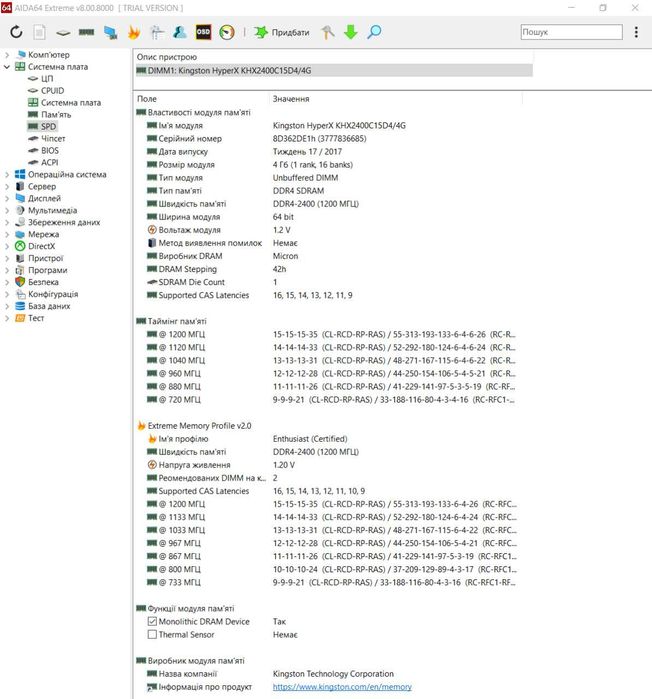Screen dimensions: 652x699
Task: Click the motherboard chip toolbar icon
Action: [63, 33]
